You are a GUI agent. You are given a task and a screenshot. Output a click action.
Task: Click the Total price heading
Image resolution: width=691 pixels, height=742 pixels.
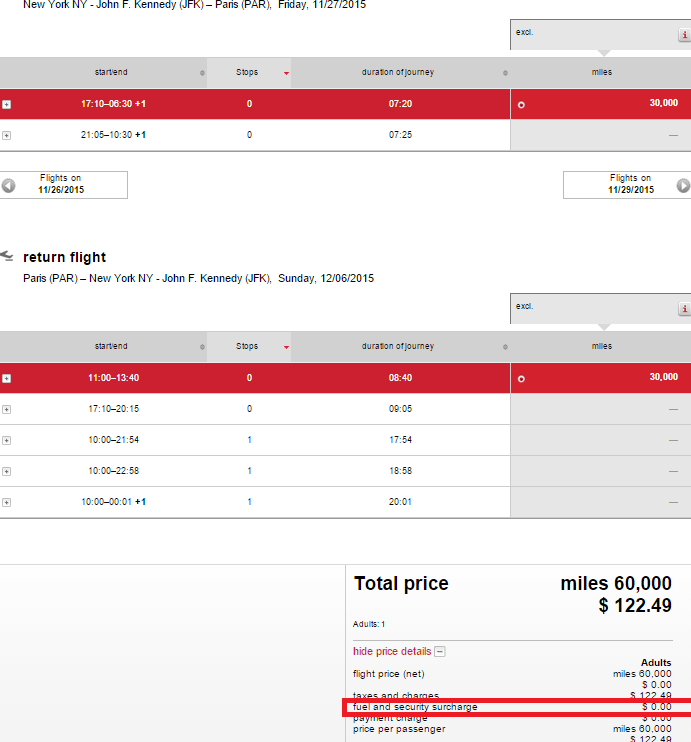tap(401, 583)
